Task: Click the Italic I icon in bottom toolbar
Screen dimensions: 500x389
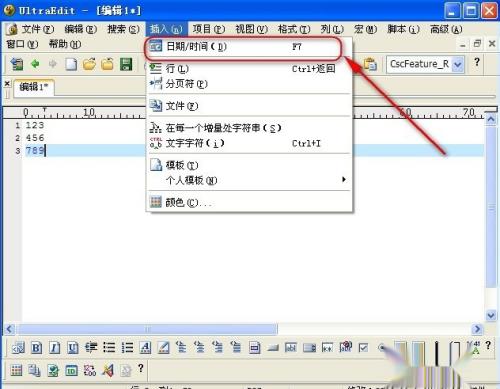Action: point(54,348)
